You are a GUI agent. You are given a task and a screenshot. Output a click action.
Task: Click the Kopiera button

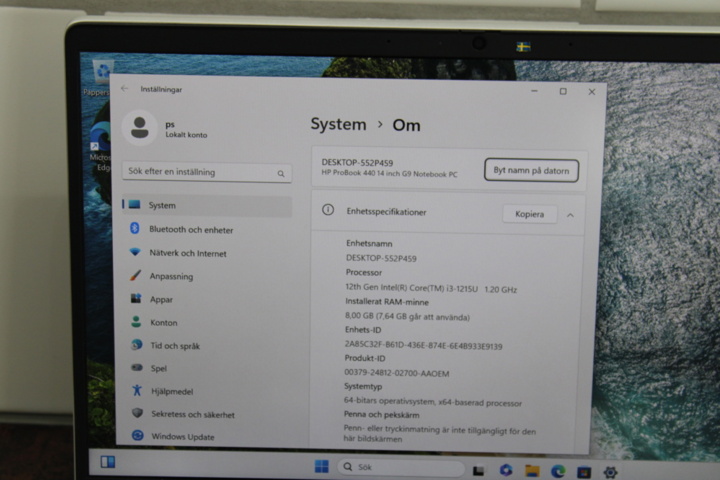(x=529, y=214)
